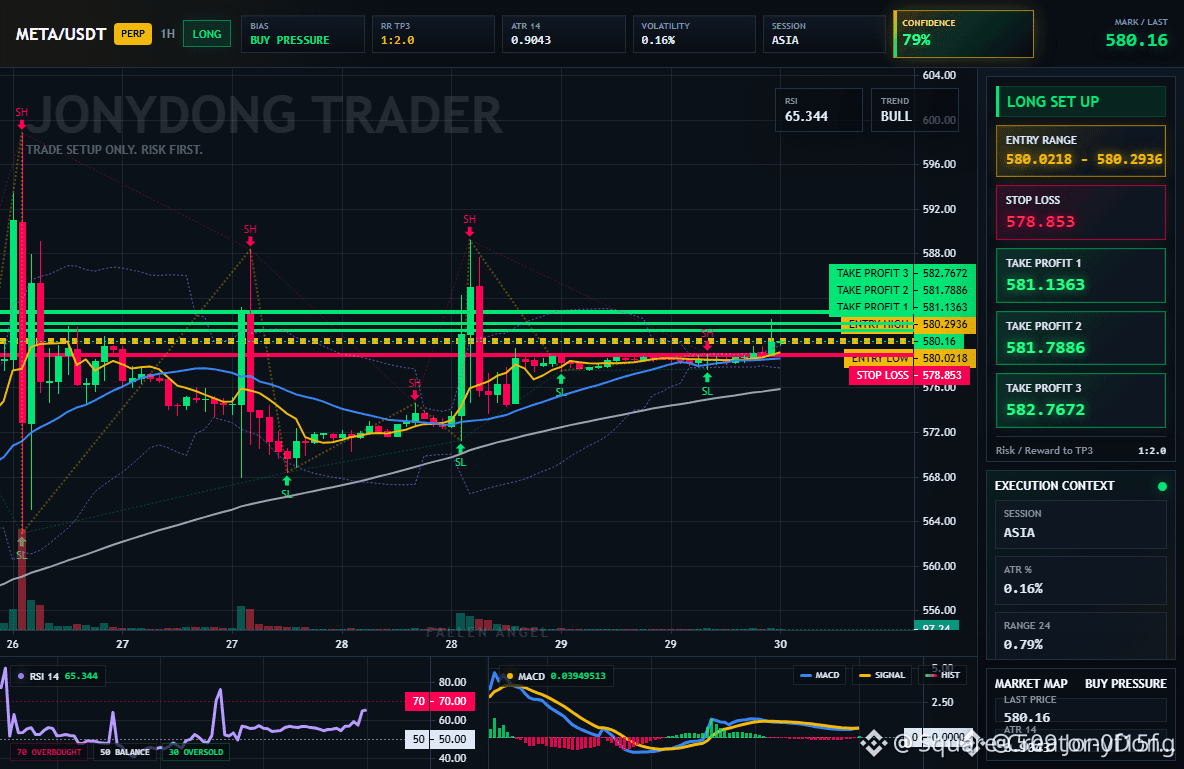Screen dimensions: 1184x769
Task: Click the MACD 0.03949513 indicator label
Action: pos(556,676)
